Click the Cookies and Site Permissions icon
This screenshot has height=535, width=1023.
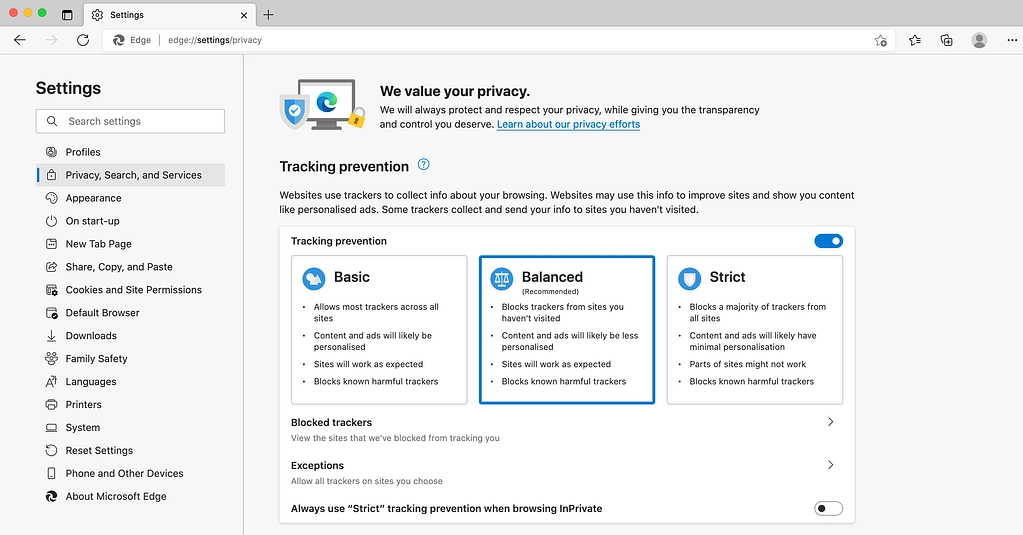pos(52,290)
